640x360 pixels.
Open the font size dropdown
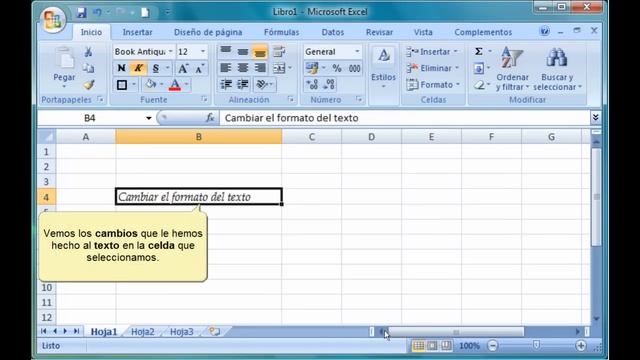click(203, 51)
